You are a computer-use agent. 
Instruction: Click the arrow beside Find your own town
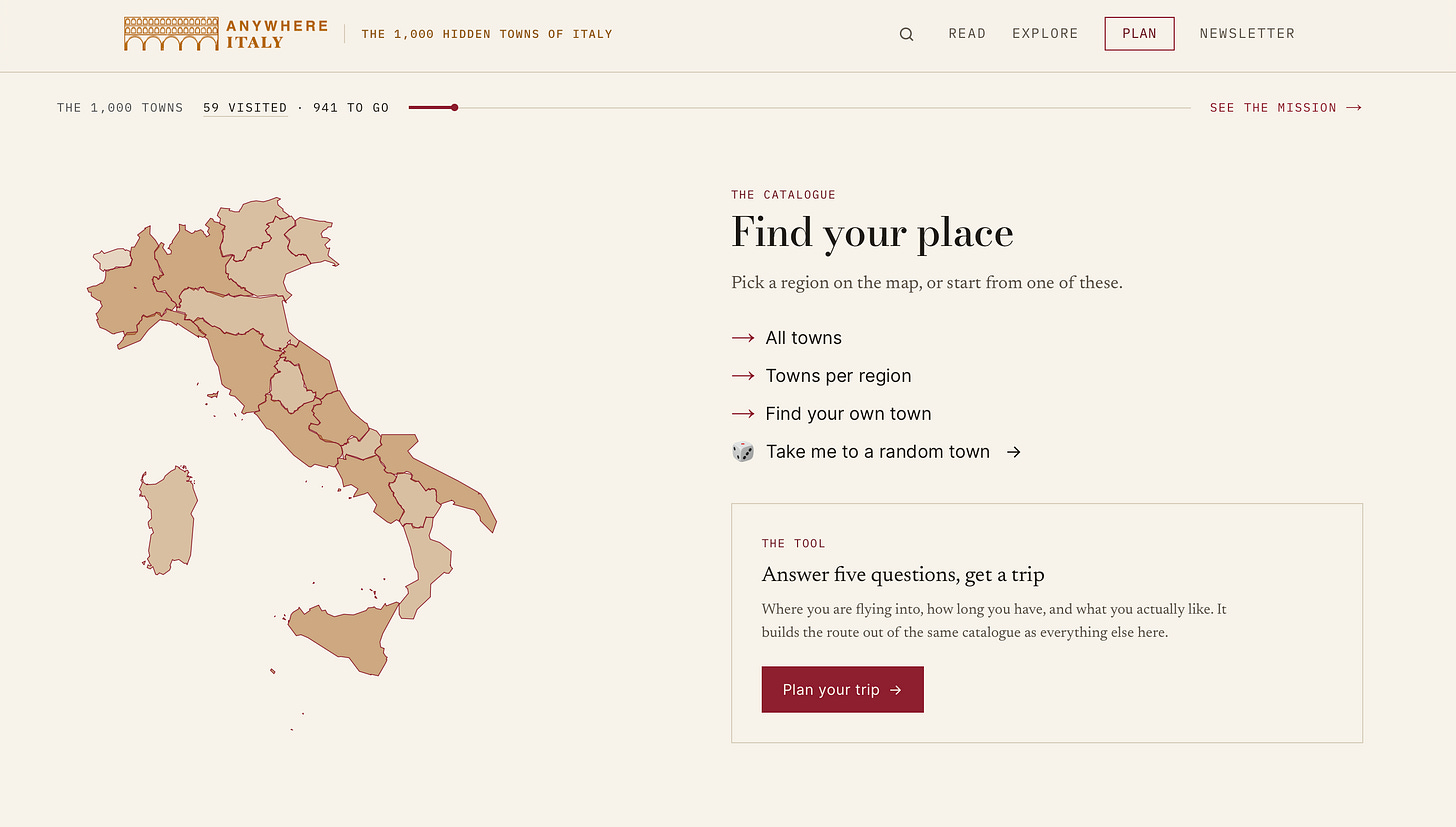point(743,414)
